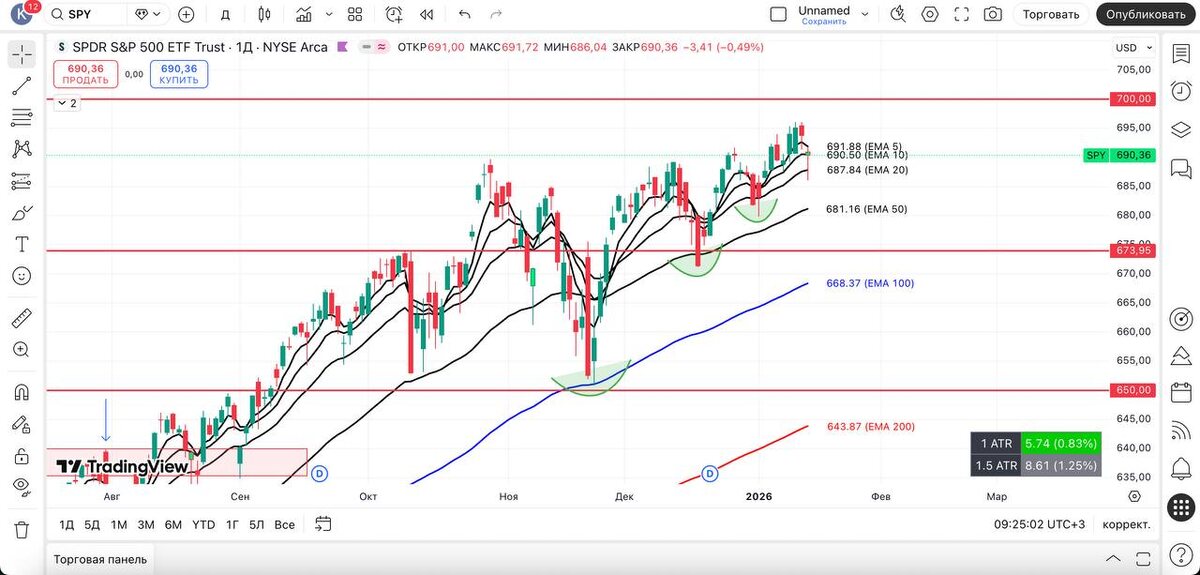
Task: Click the Сохранить save link
Action: pos(824,21)
